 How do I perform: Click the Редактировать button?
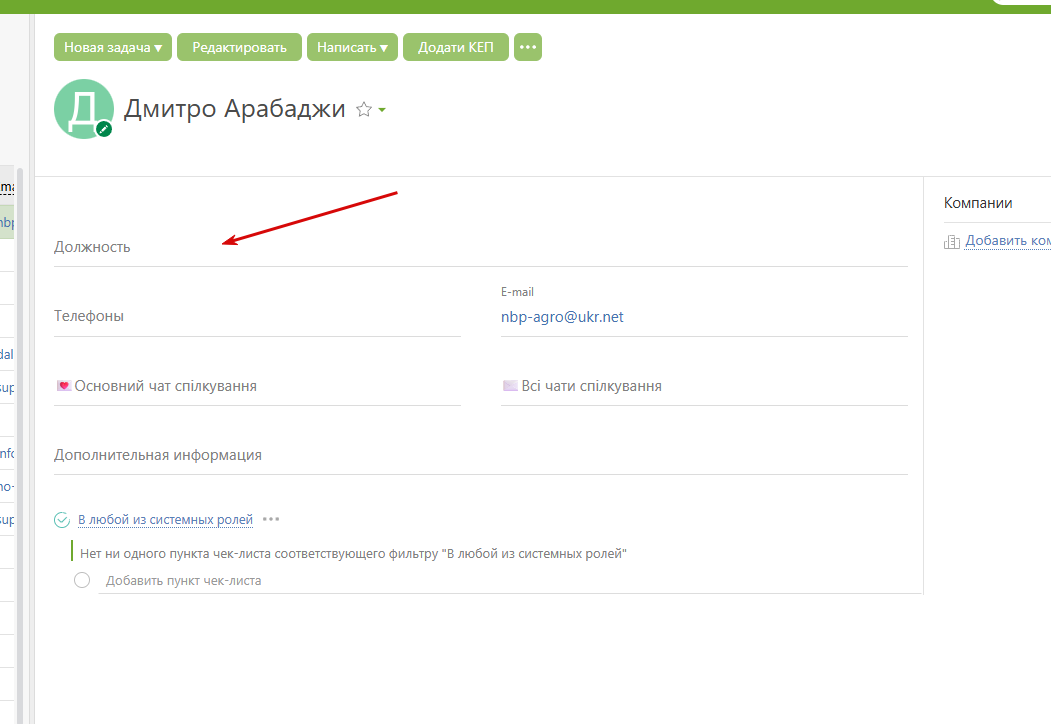(239, 47)
